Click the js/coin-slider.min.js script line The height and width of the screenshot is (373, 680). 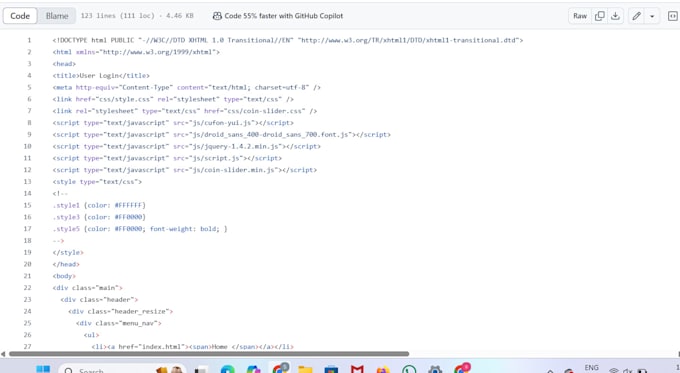pos(185,170)
